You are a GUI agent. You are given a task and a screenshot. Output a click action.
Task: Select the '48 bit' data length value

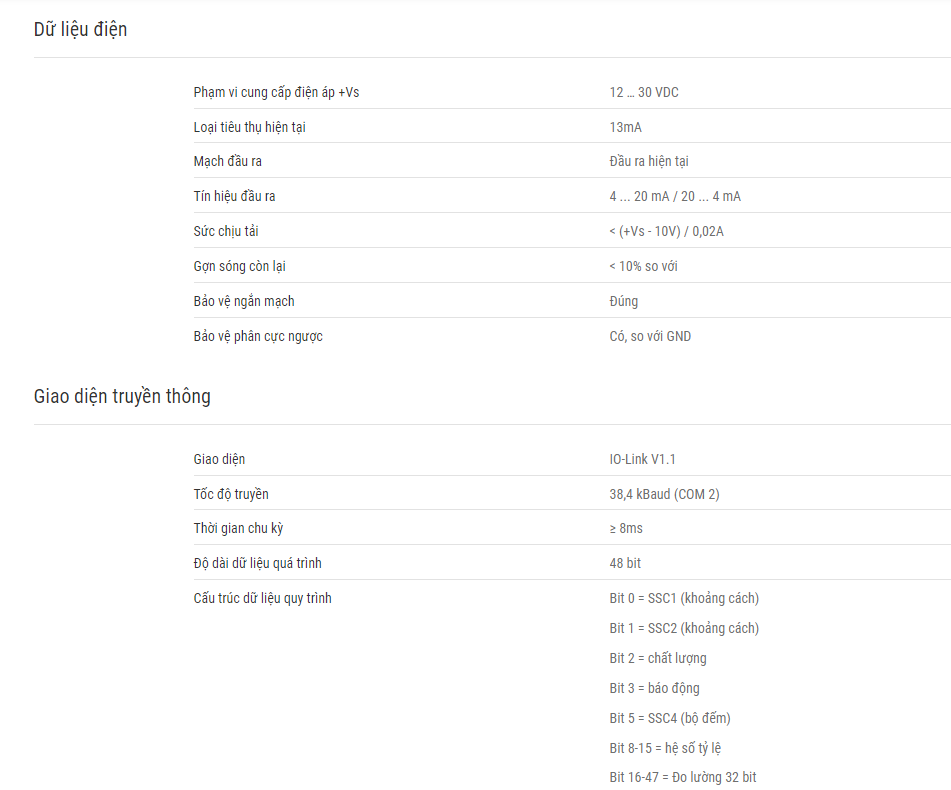tap(625, 563)
